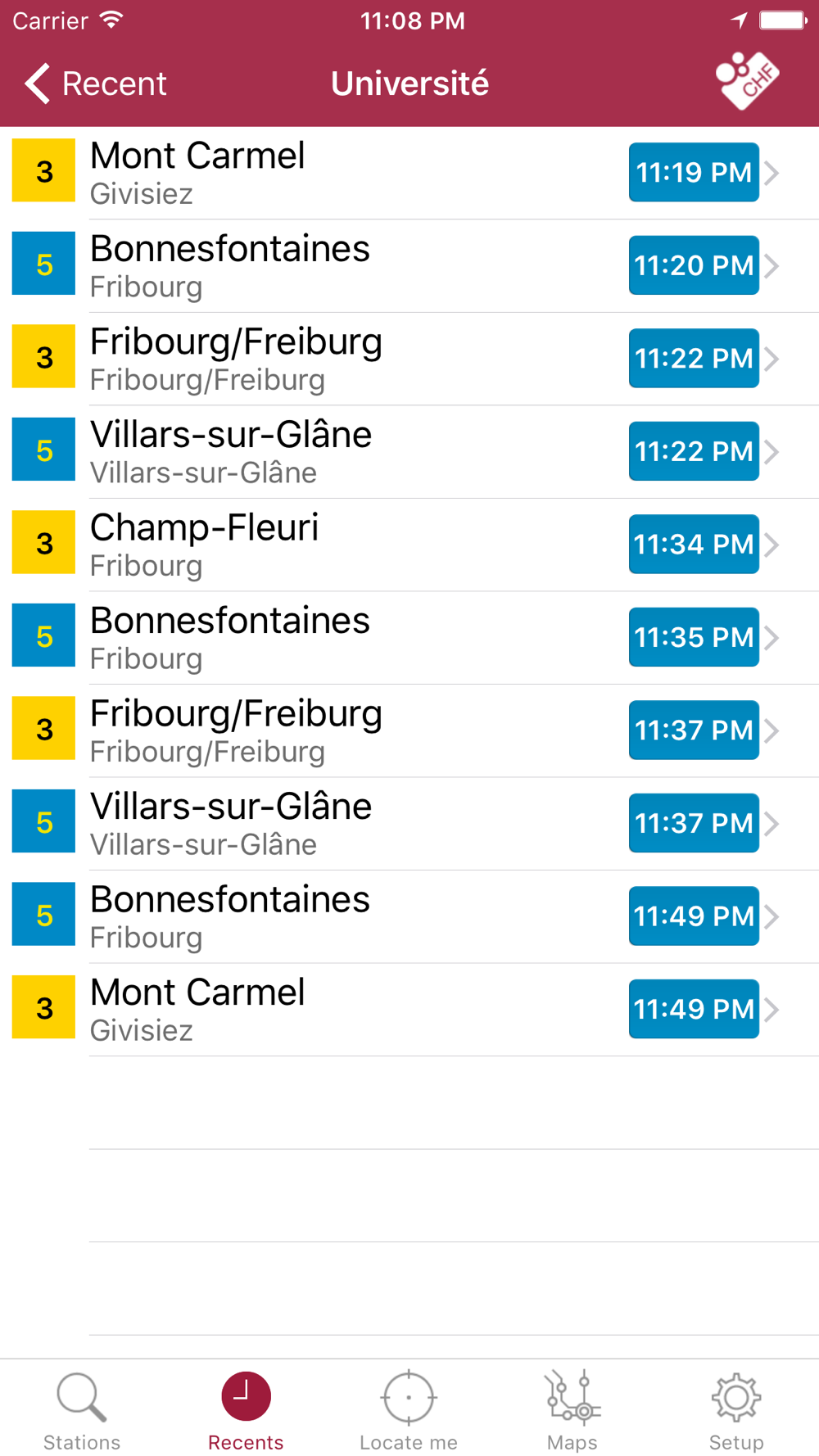819x1456 pixels.
Task: Open the Maps network icon
Action: 572,1397
